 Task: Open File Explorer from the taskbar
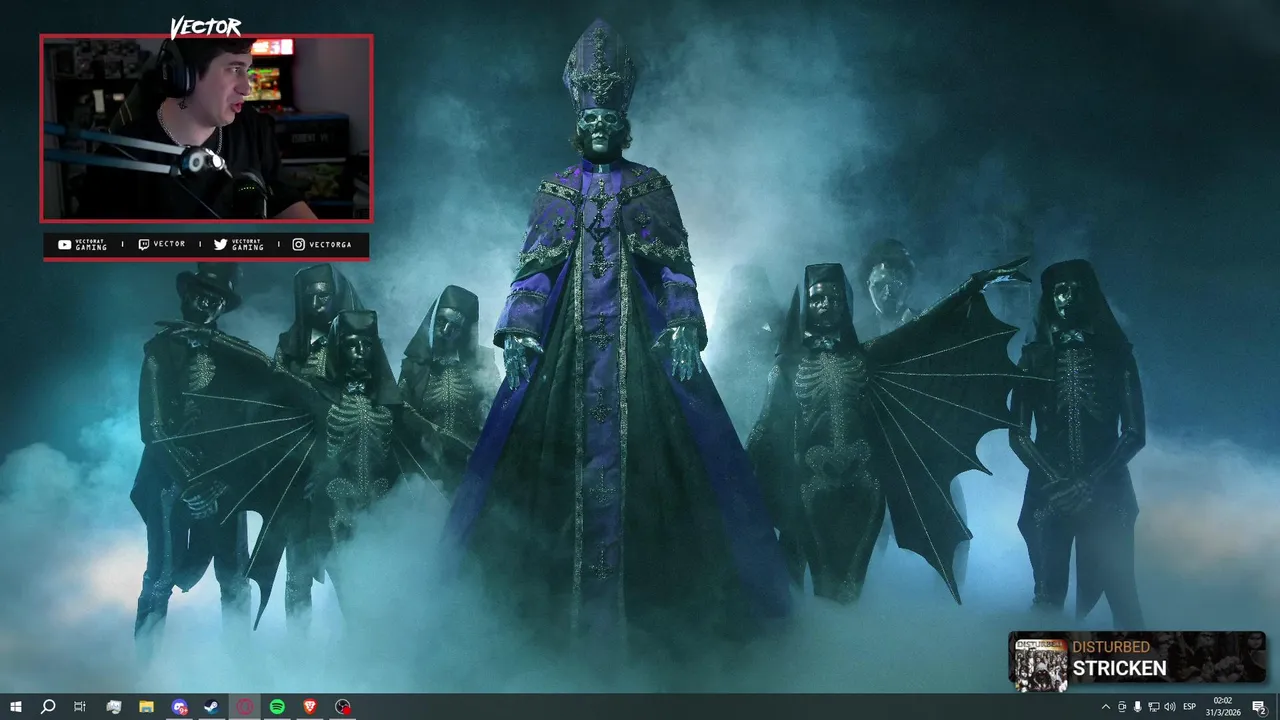point(146,707)
